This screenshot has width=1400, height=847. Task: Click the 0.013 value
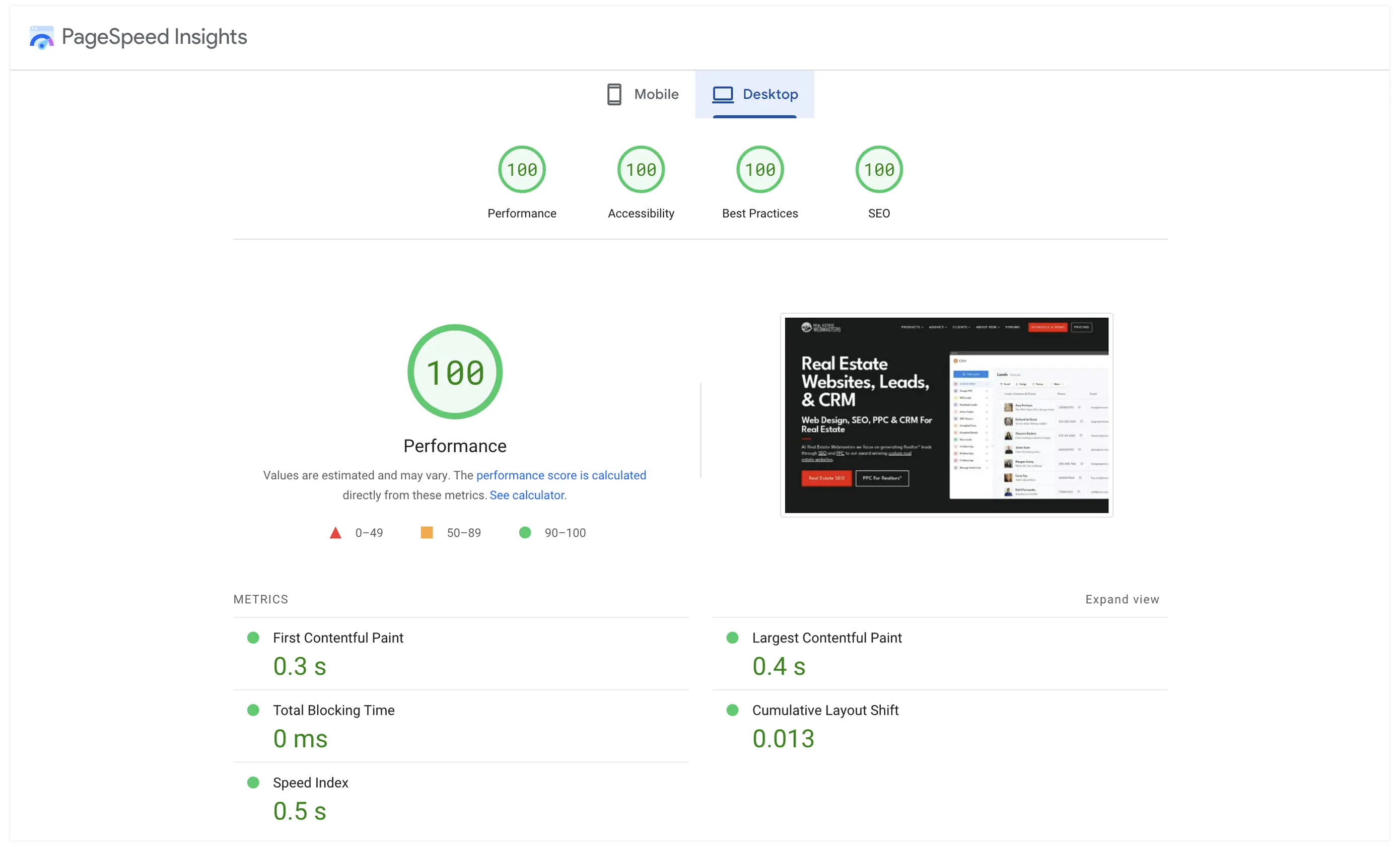point(783,739)
